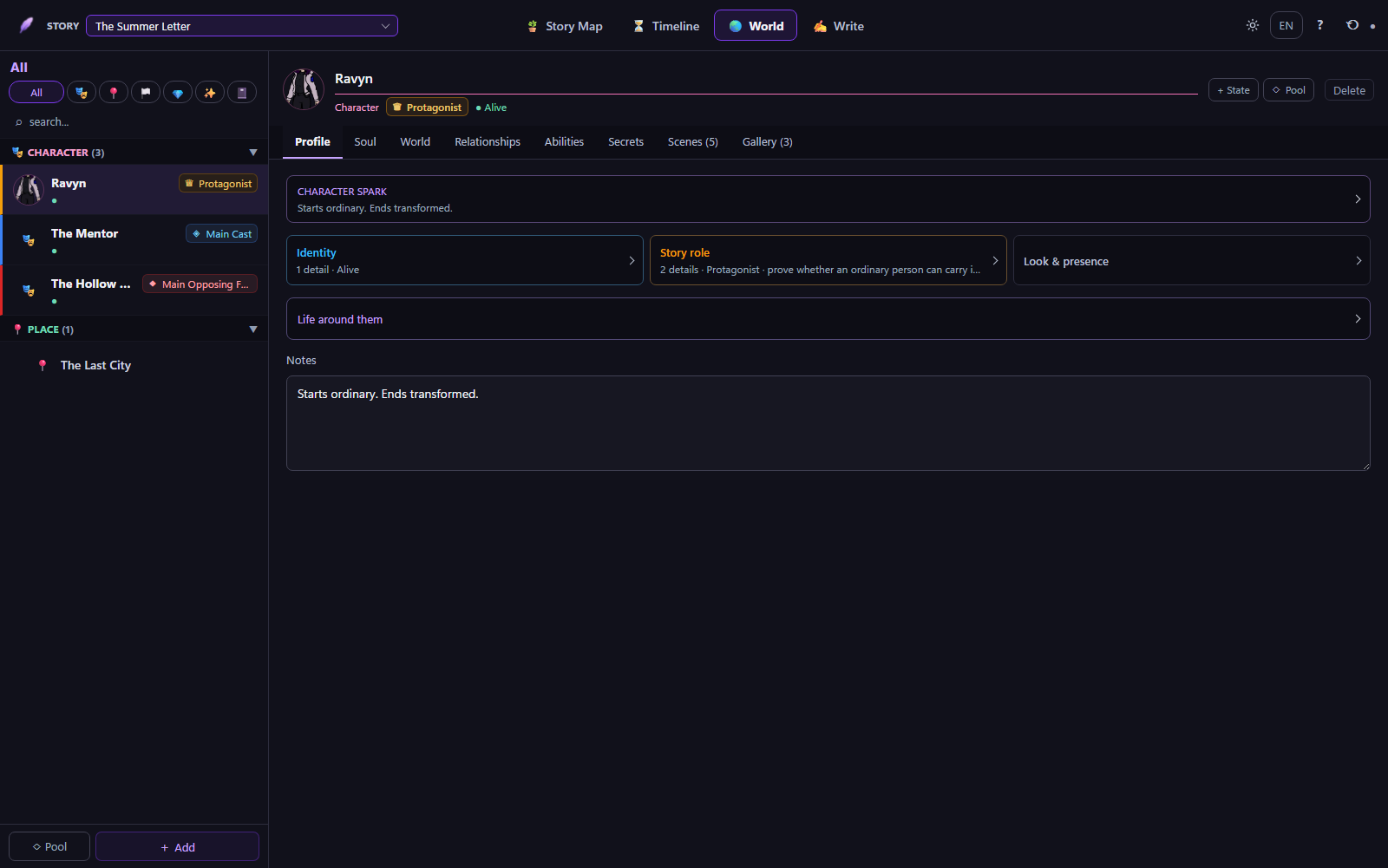Filter entity list by places (red pin icon)
Image resolution: width=1388 pixels, height=868 pixels.
(114, 93)
